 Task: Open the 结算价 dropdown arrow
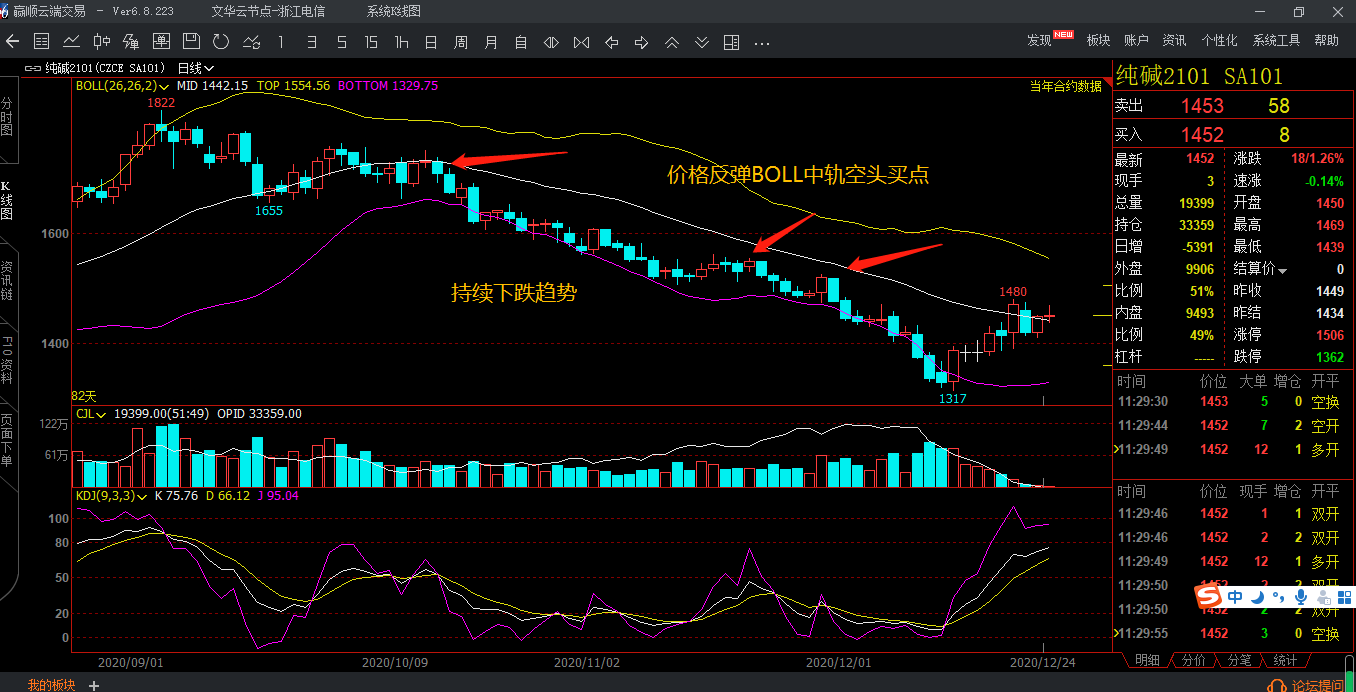pos(1283,270)
